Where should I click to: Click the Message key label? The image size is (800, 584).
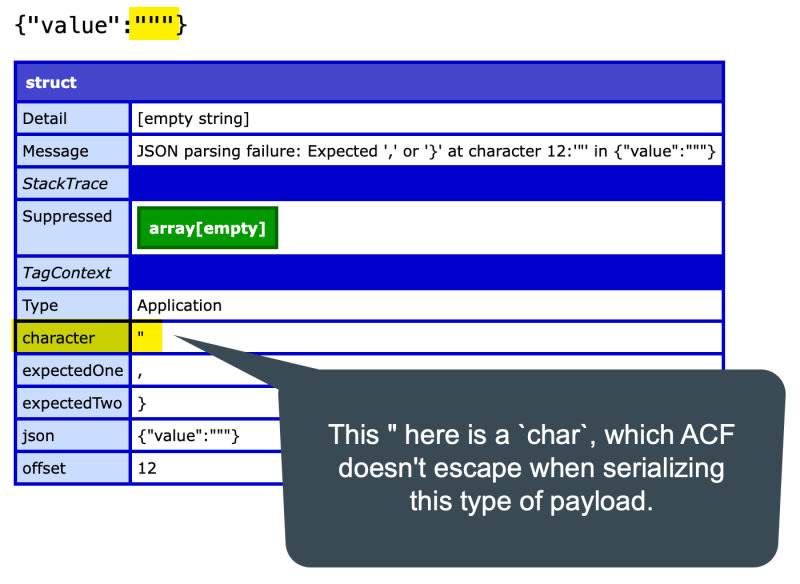[x=55, y=151]
